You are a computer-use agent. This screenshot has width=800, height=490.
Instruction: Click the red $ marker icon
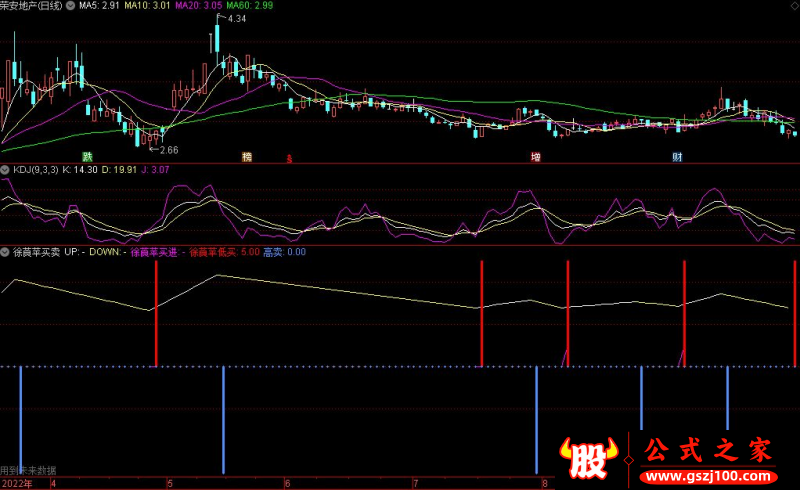pyautogui.click(x=289, y=159)
